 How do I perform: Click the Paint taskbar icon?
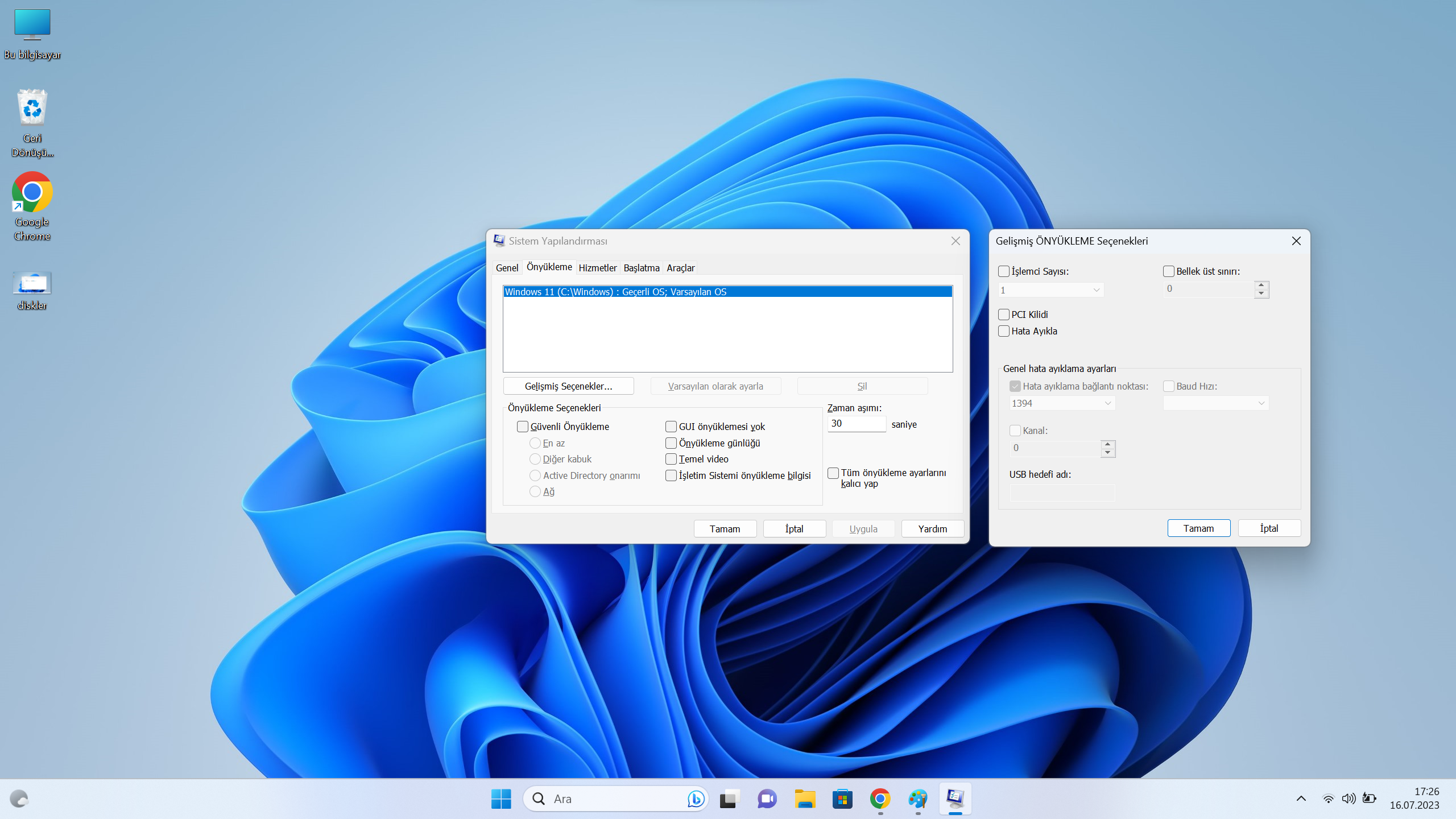917,799
